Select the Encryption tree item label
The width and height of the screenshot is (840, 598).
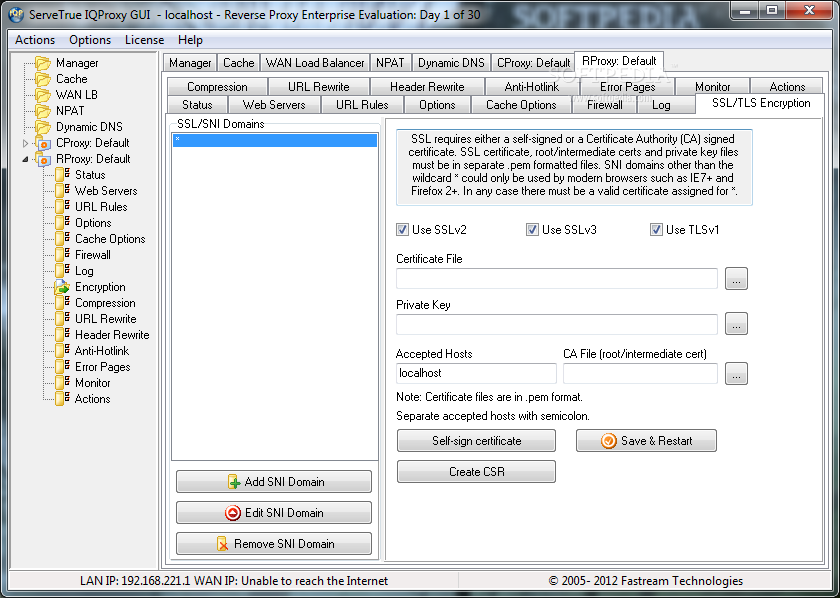tap(100, 287)
